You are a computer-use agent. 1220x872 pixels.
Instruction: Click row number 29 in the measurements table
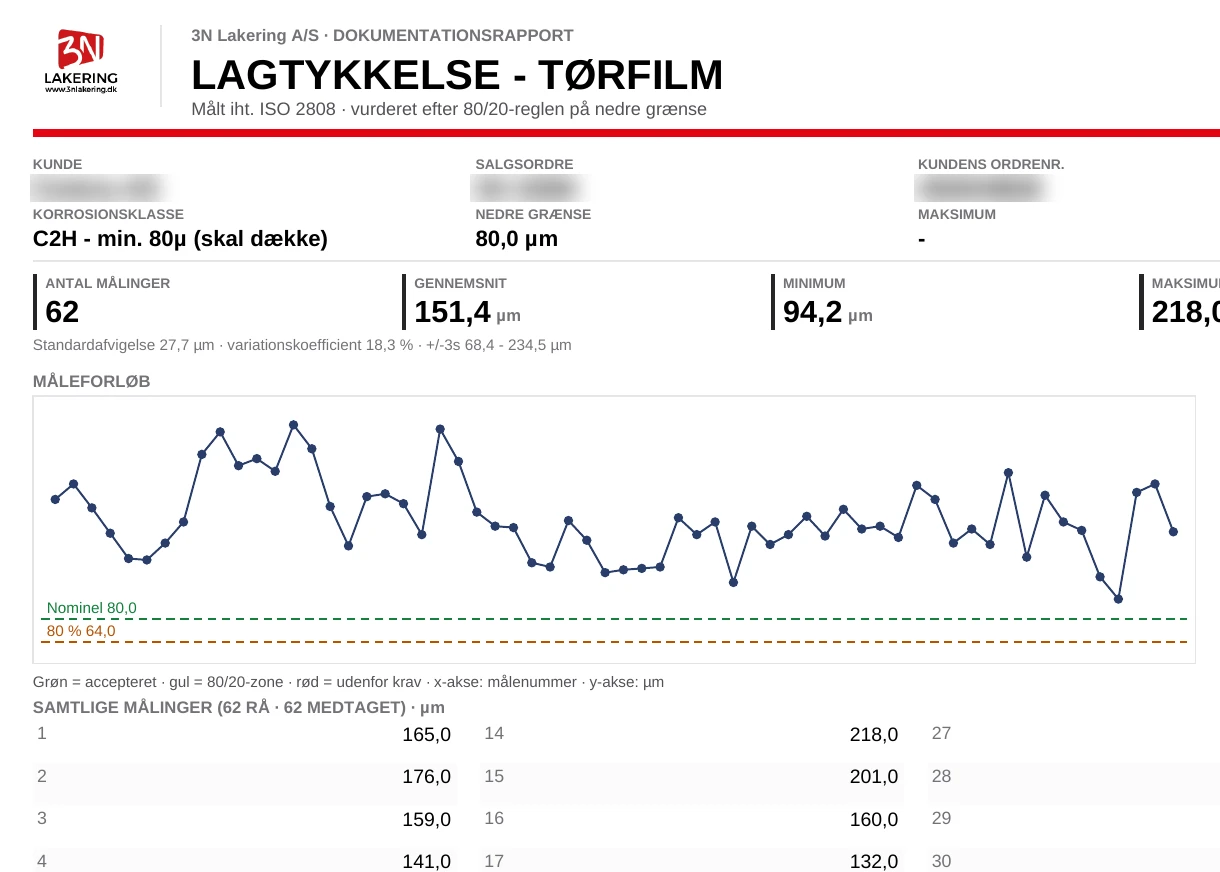[x=941, y=818]
